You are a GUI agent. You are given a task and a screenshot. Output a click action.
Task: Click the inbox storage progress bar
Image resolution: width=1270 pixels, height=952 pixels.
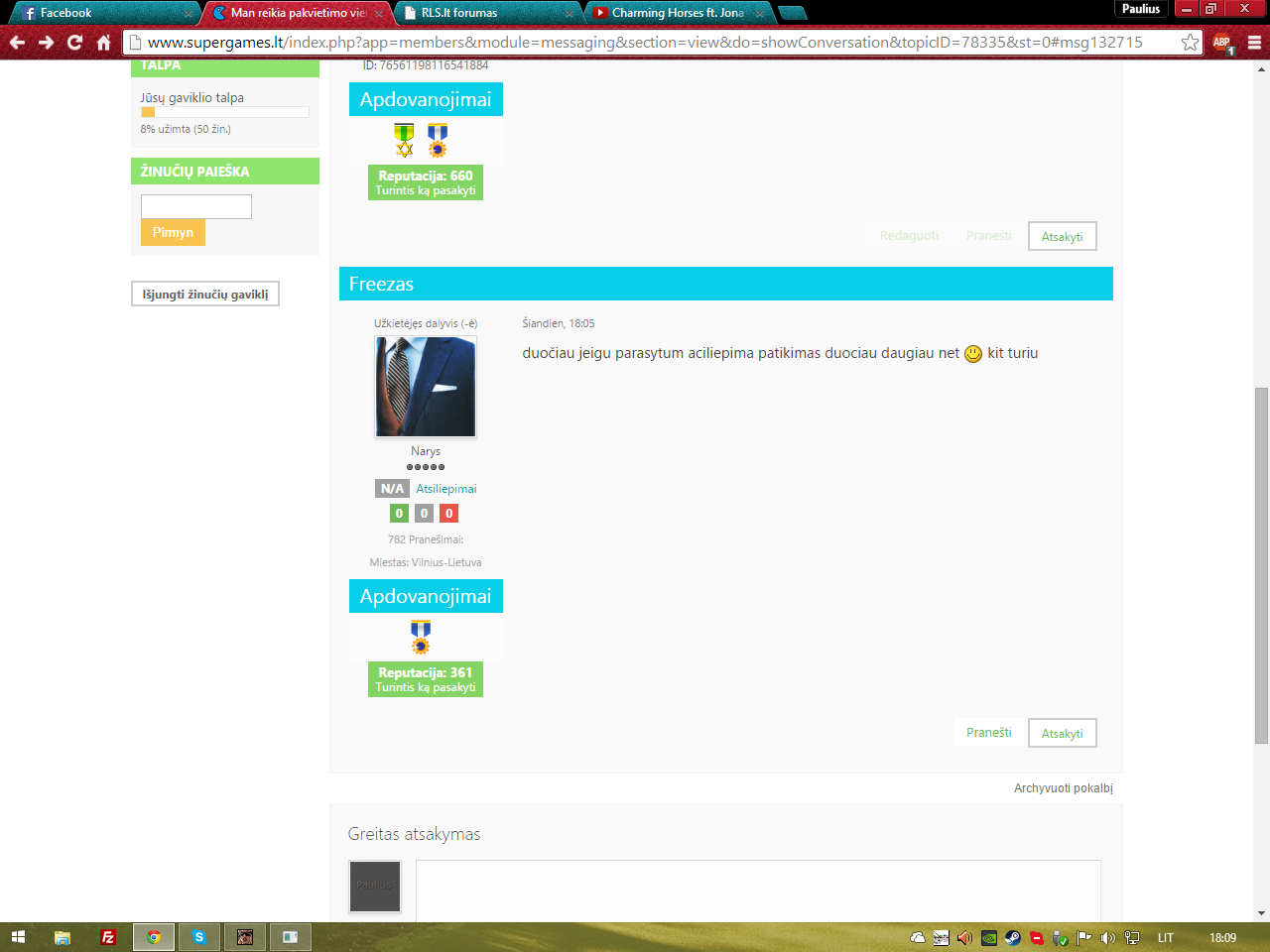coord(224,112)
